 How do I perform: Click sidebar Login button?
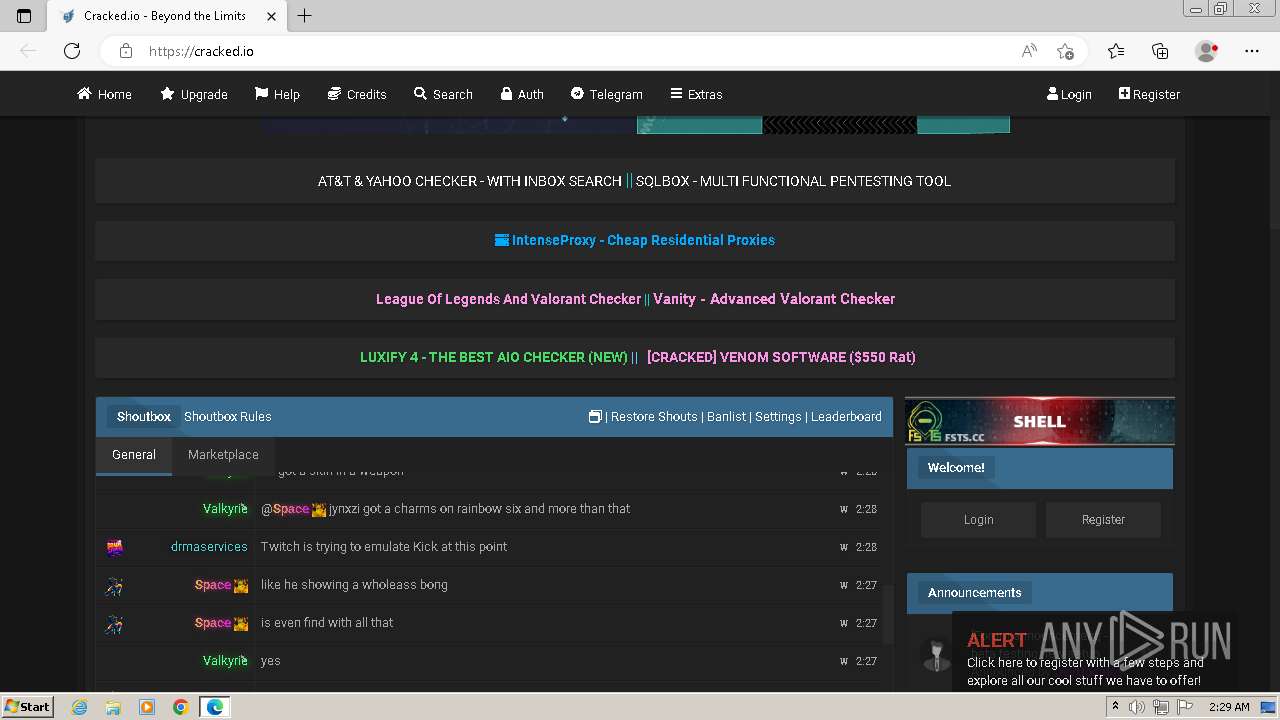(x=979, y=520)
